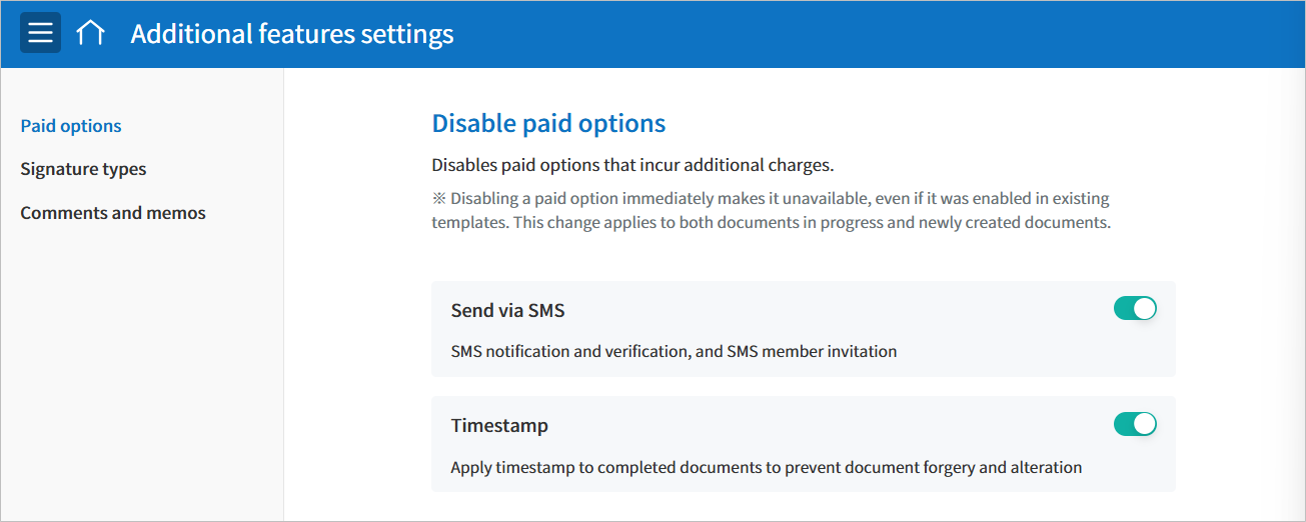The height and width of the screenshot is (522, 1306).
Task: Toggle the Send via SMS switch
Action: (1135, 309)
